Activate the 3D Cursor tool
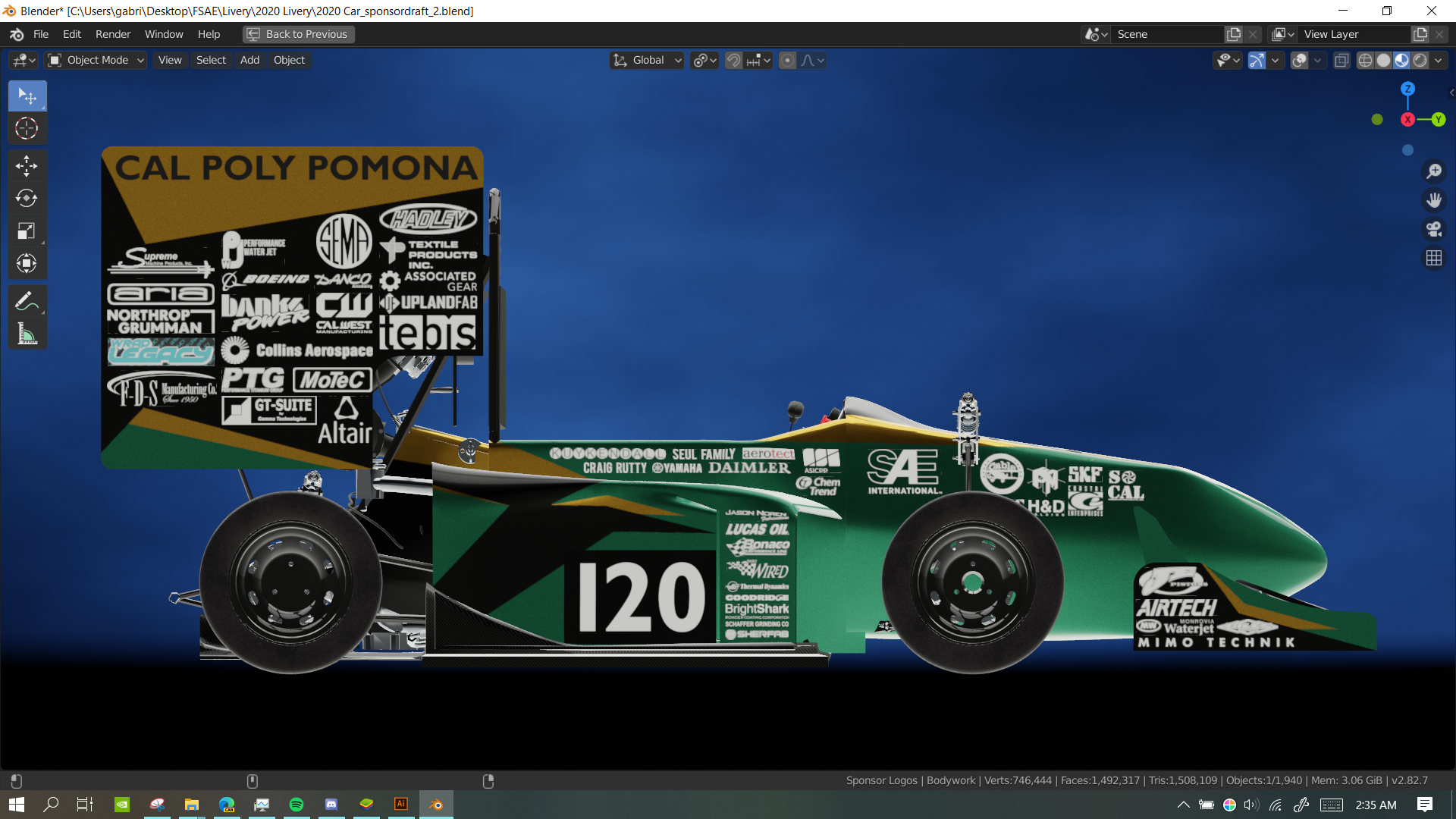The width and height of the screenshot is (1456, 819). (27, 128)
